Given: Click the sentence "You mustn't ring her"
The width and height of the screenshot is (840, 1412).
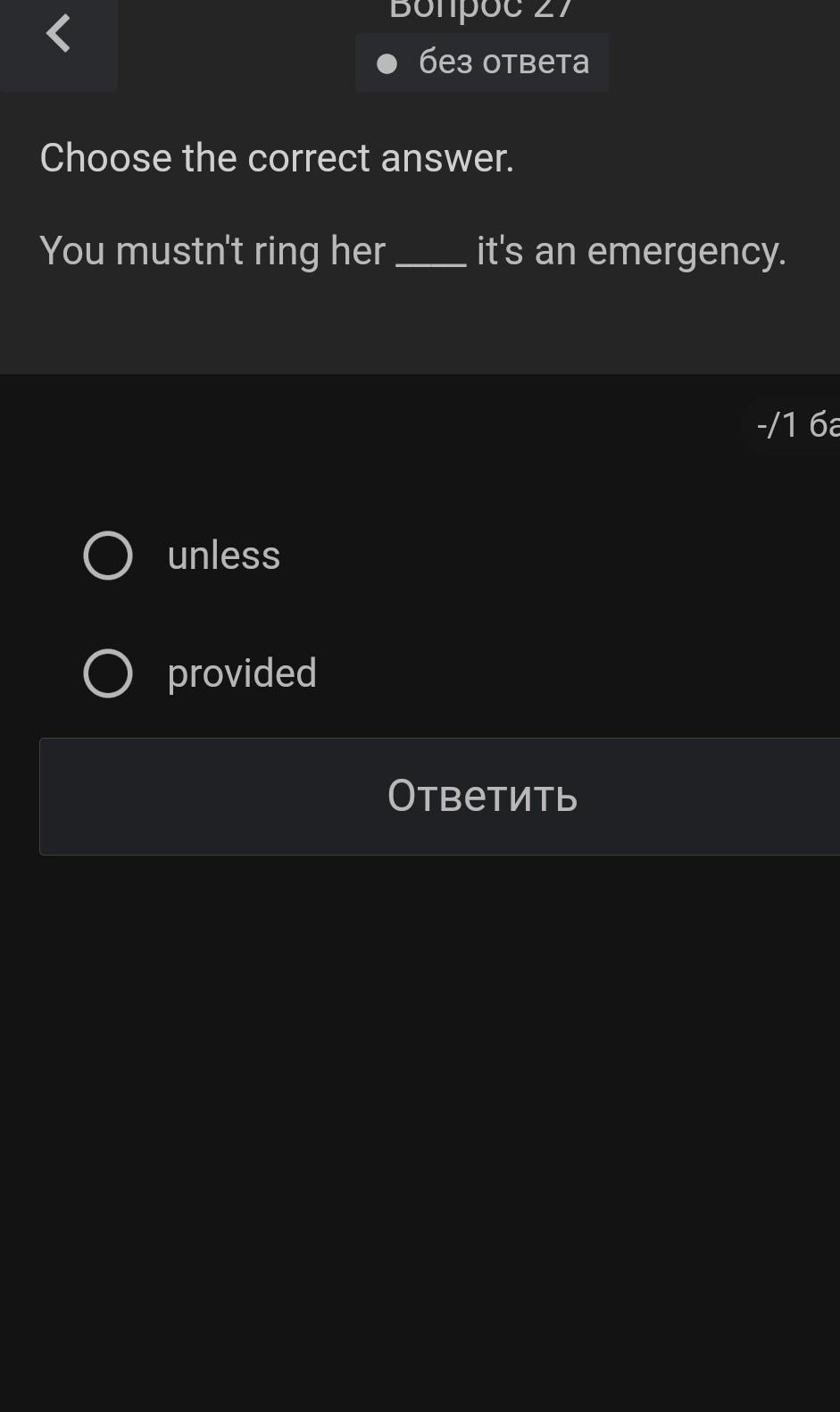Looking at the screenshot, I should coord(212,251).
